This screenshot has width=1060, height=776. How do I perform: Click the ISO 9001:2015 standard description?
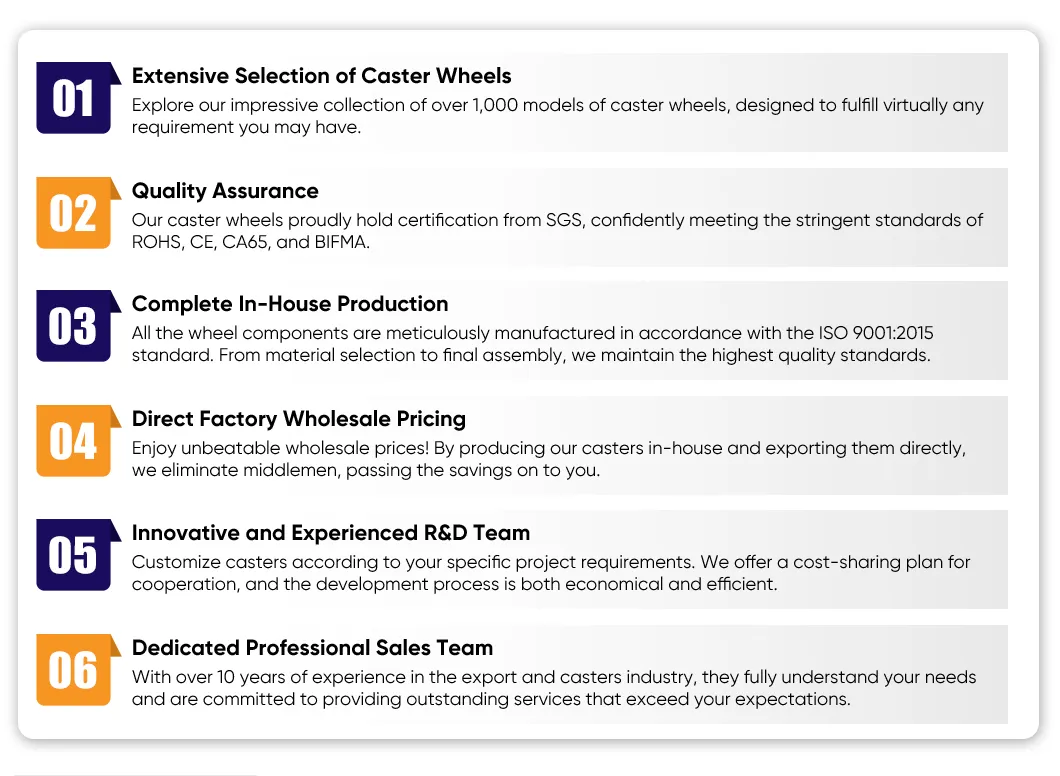tap(532, 344)
